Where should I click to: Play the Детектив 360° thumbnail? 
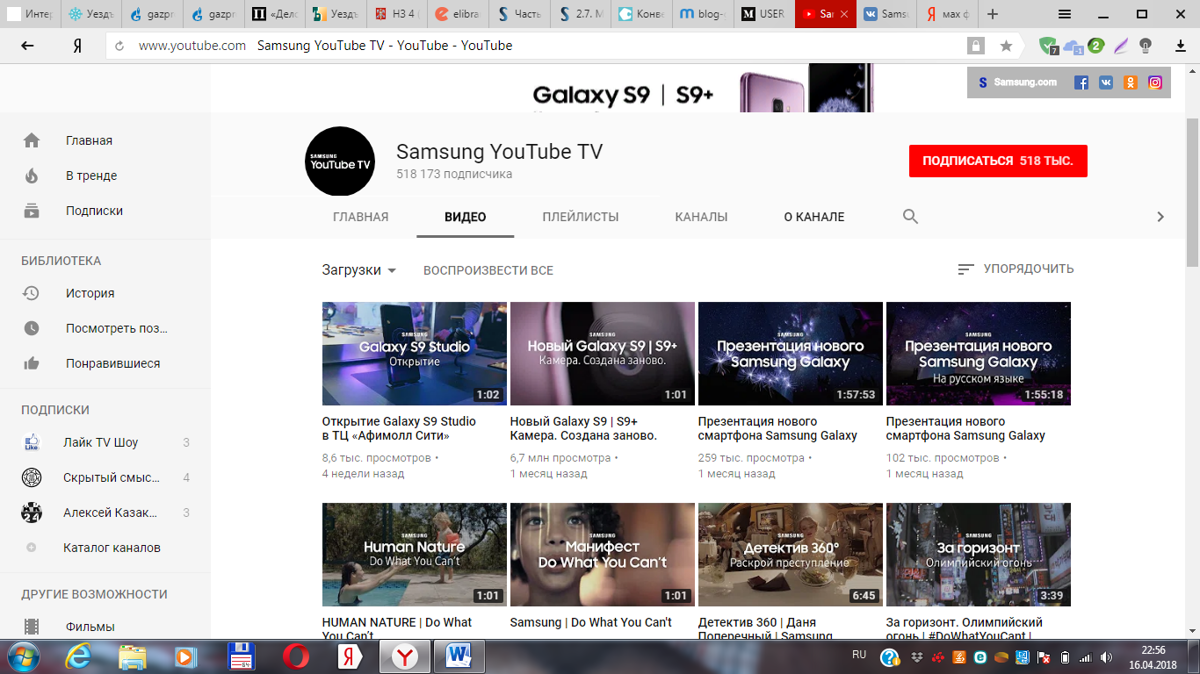(790, 555)
